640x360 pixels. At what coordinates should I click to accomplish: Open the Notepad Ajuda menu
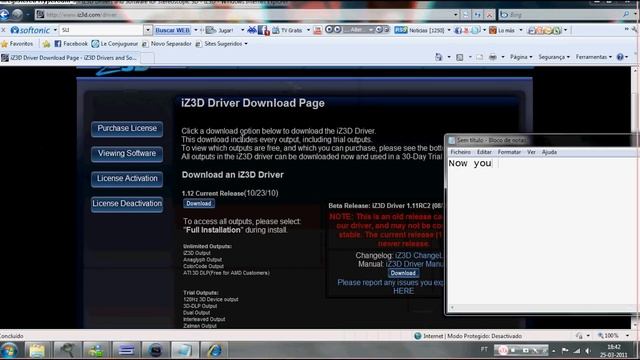(x=549, y=152)
